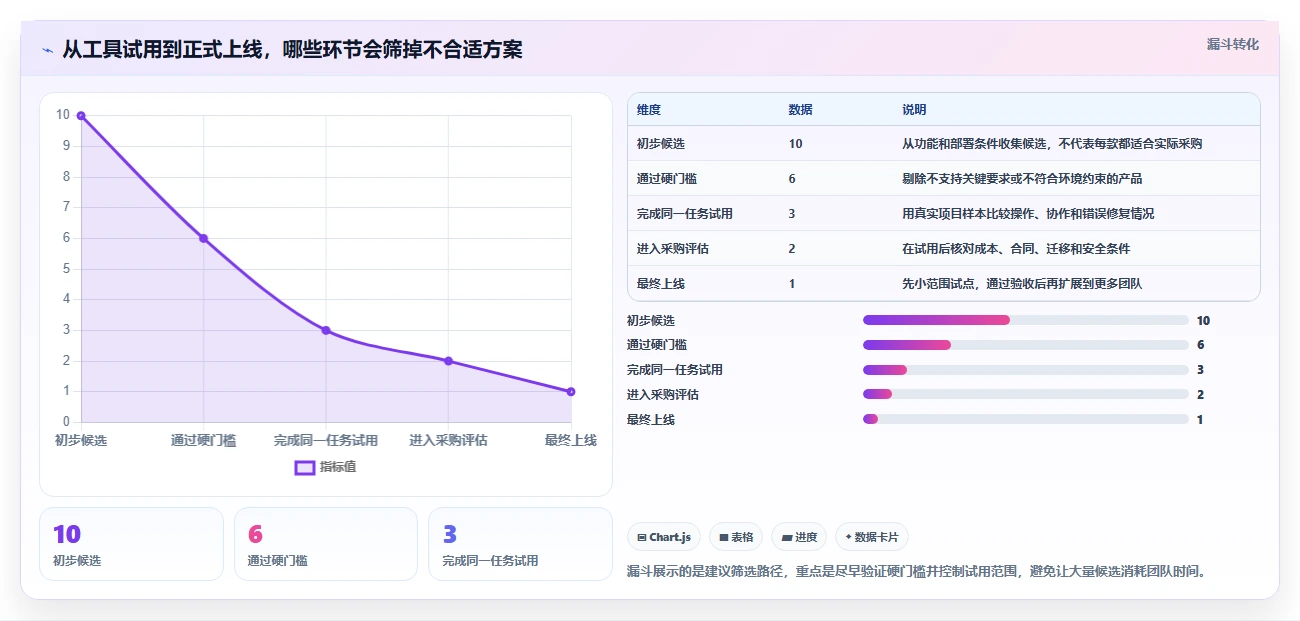
Task: Select the chart point for 进入采购评估 at 2
Action: tap(448, 361)
